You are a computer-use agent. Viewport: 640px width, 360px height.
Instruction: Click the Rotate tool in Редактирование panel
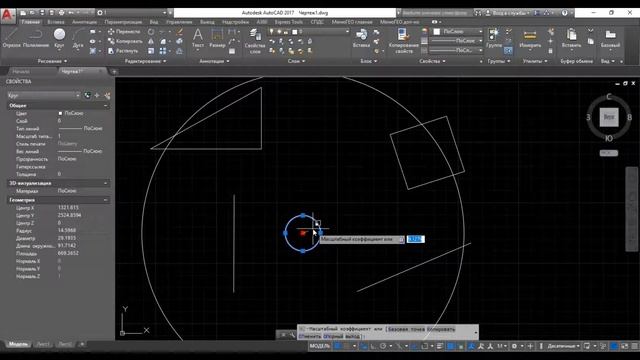pyautogui.click(x=151, y=31)
